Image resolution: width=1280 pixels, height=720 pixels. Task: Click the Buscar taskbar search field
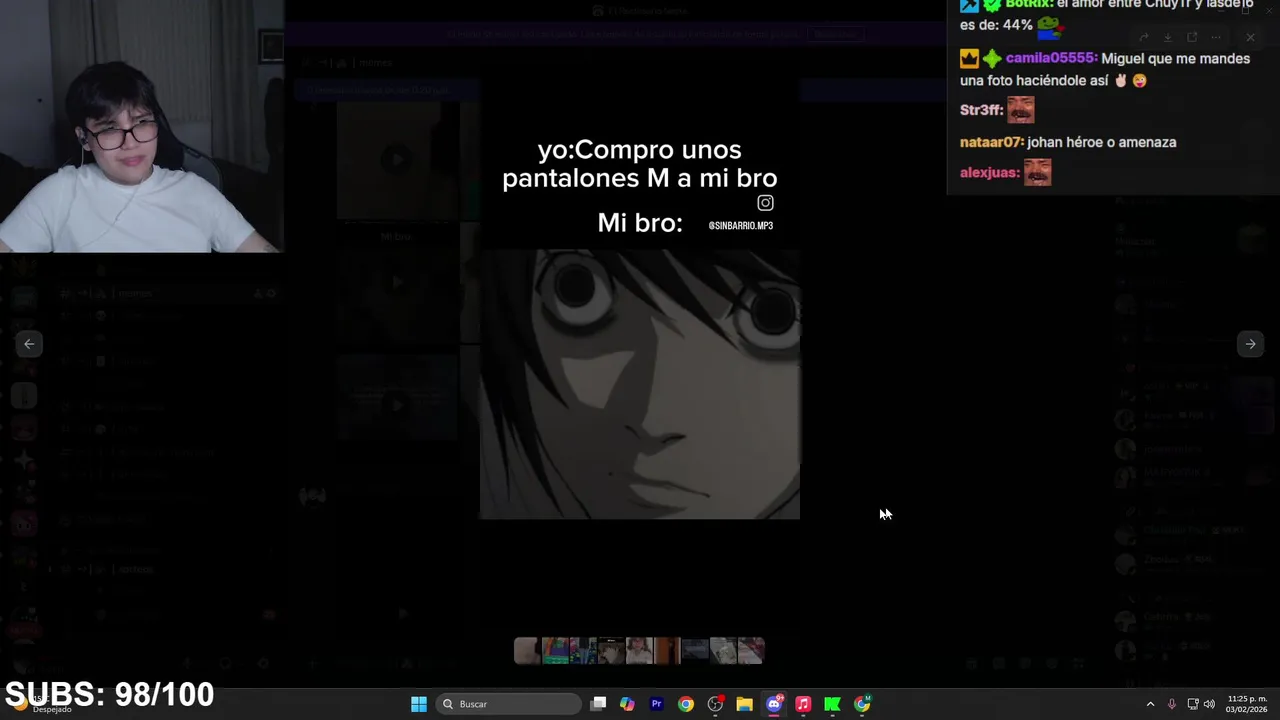509,704
